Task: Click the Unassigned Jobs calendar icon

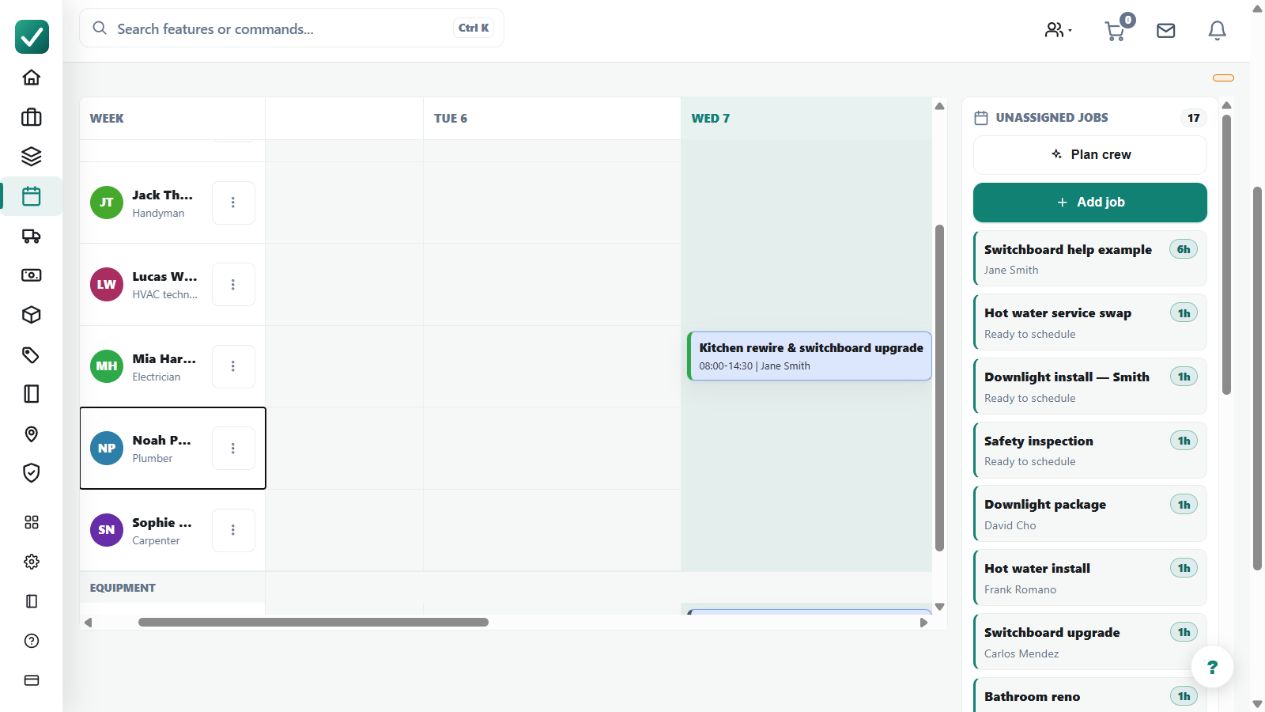Action: coord(981,118)
